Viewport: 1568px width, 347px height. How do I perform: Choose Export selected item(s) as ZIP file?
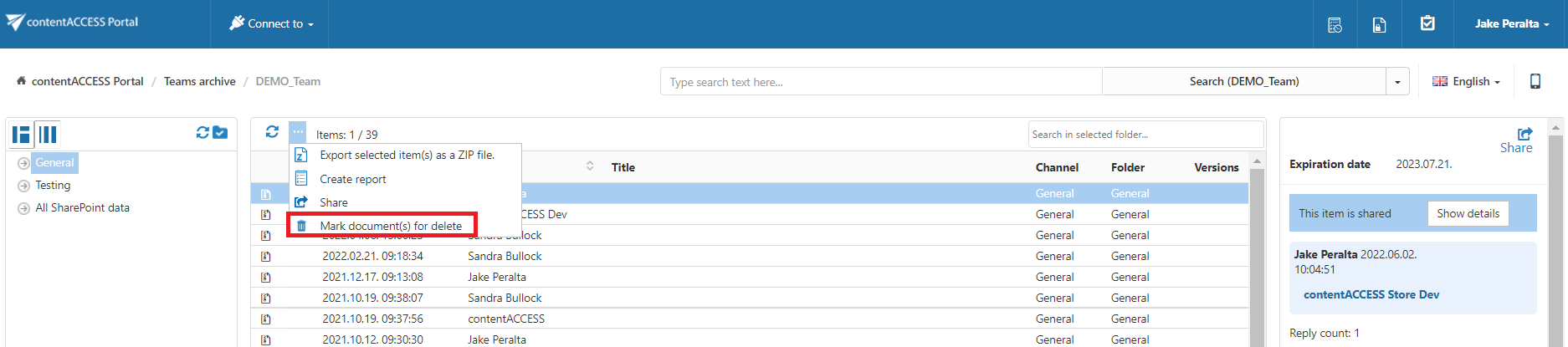(x=407, y=156)
